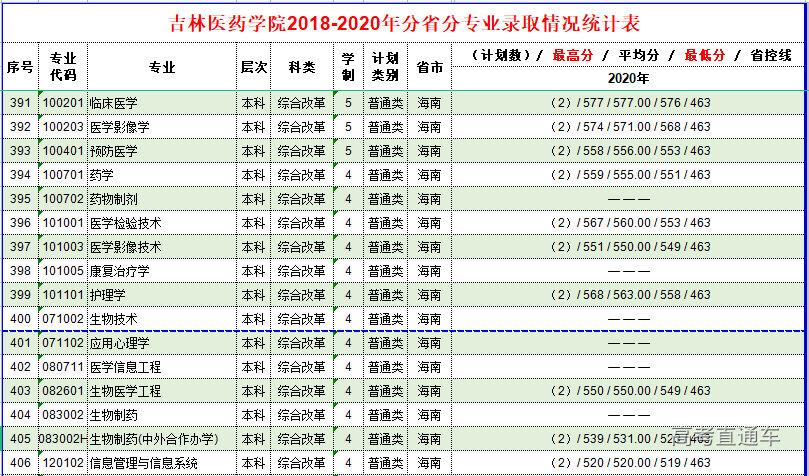The width and height of the screenshot is (809, 476).
Task: Select cell 信息管理与信息系统
Action: point(162,463)
